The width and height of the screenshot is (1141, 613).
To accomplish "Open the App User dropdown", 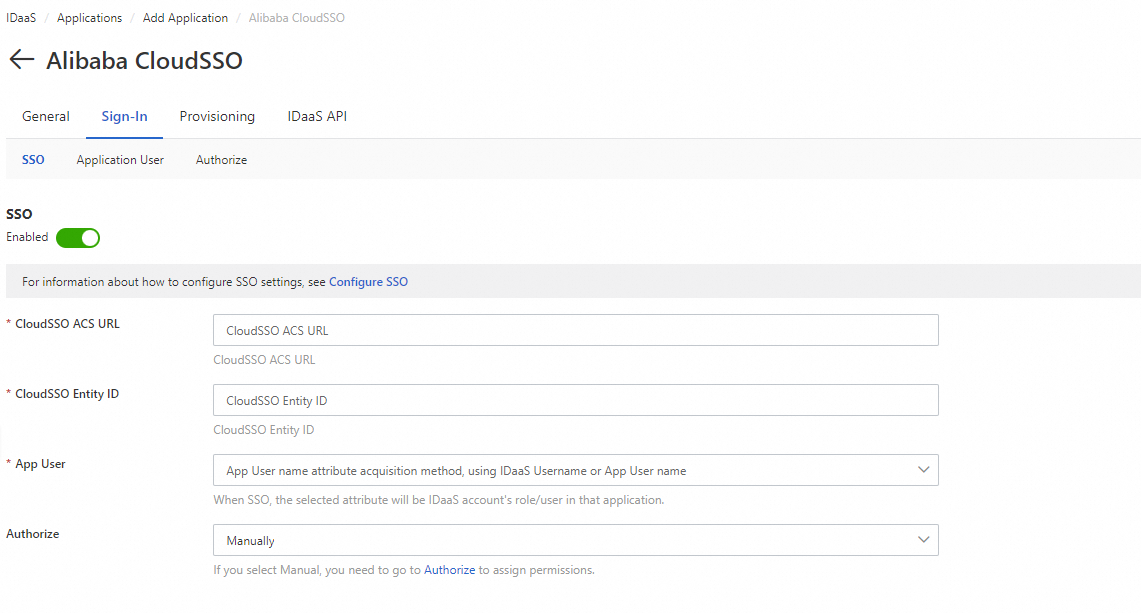I will pyautogui.click(x=576, y=470).
